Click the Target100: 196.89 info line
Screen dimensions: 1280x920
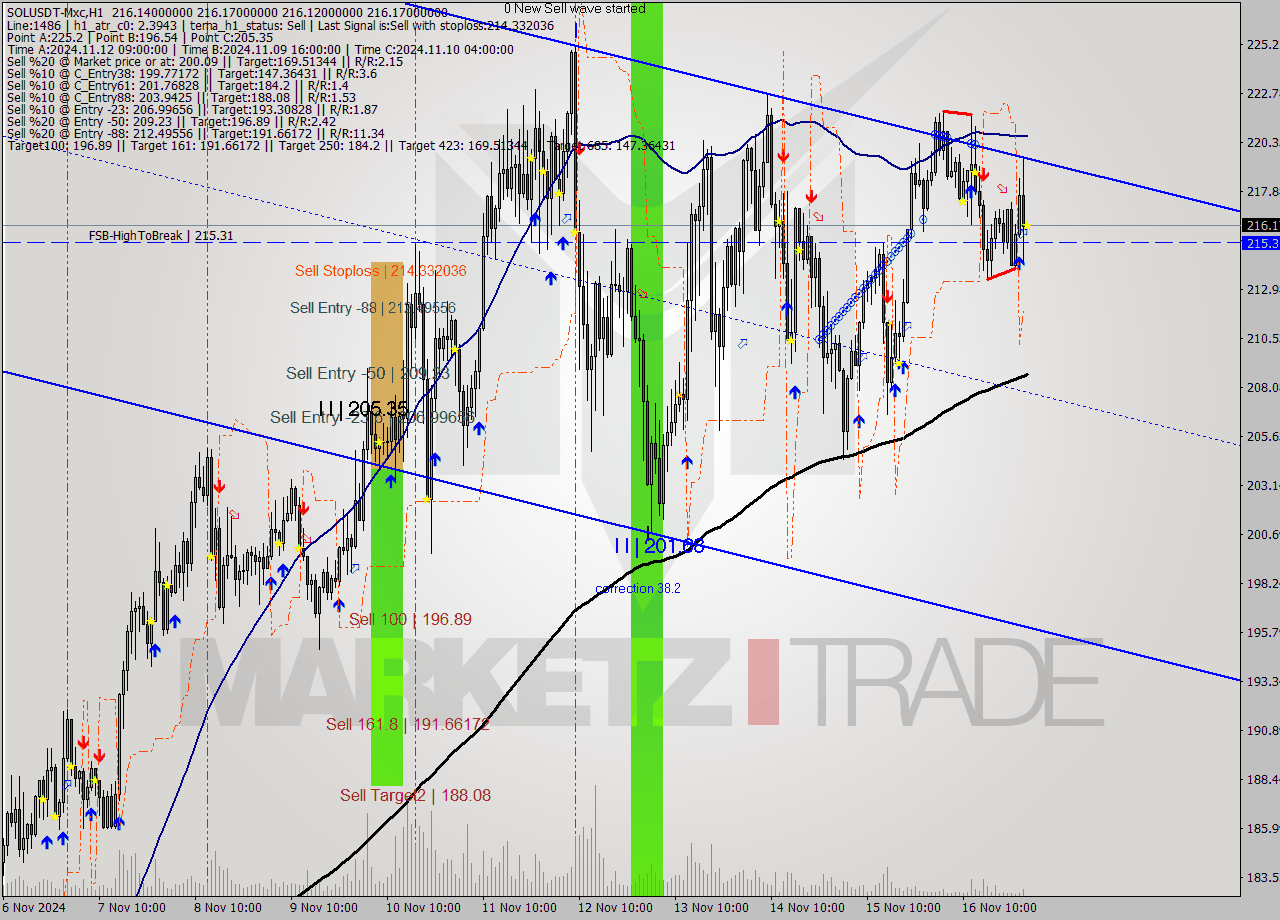[x=340, y=146]
